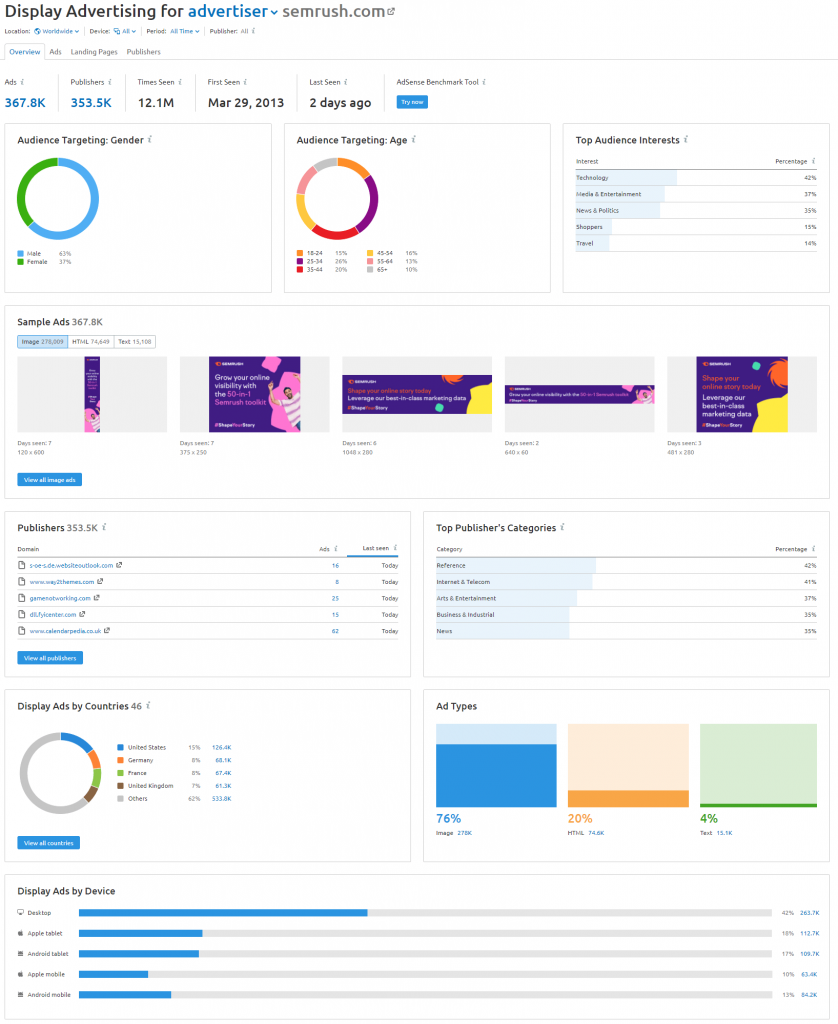Click info icon in Last seen column header
The image size is (838, 1024).
coord(395,548)
